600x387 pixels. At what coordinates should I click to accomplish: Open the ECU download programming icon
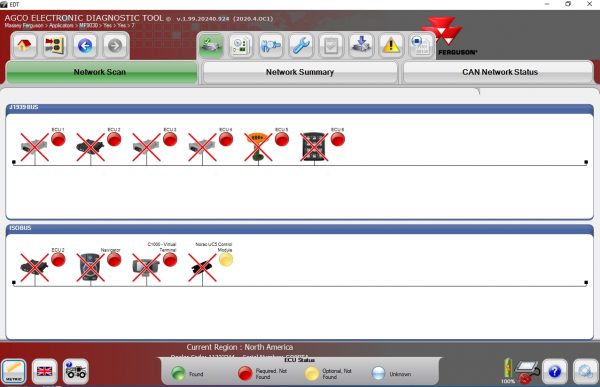[x=360, y=46]
